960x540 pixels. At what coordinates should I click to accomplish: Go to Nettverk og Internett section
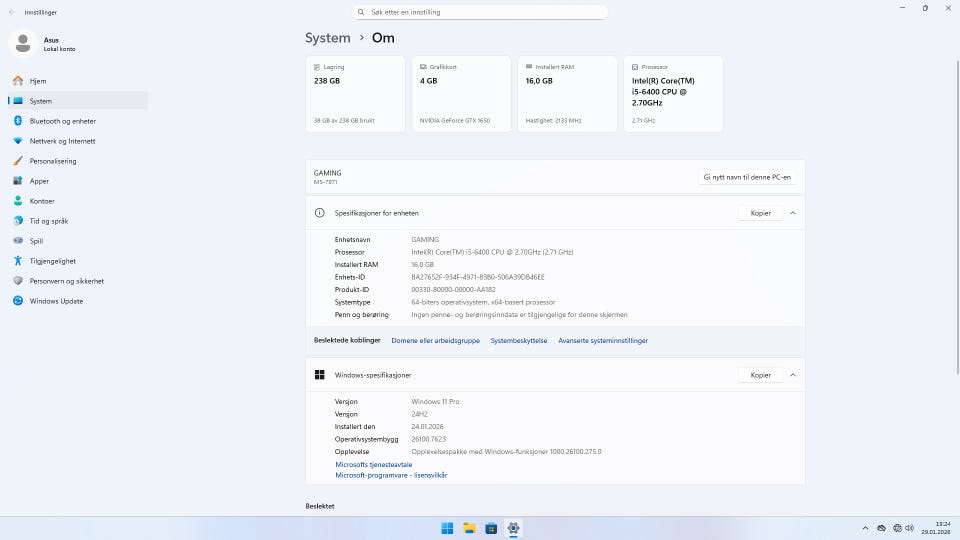pyautogui.click(x=62, y=141)
